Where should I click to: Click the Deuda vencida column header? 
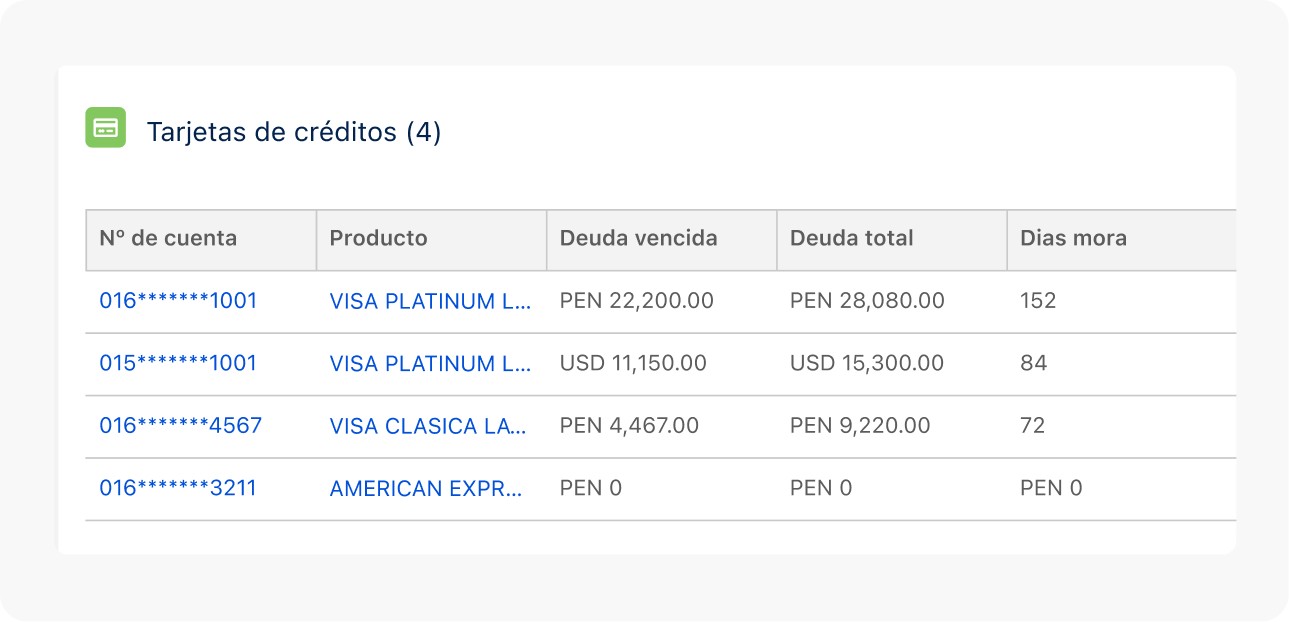tap(638, 238)
